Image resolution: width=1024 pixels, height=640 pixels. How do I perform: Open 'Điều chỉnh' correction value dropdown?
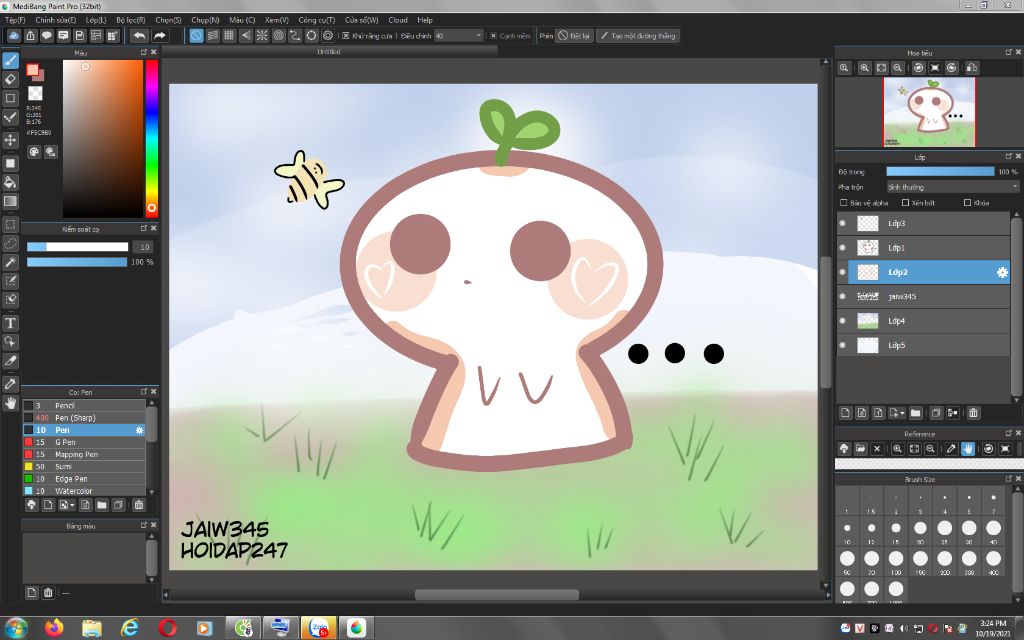coord(458,36)
